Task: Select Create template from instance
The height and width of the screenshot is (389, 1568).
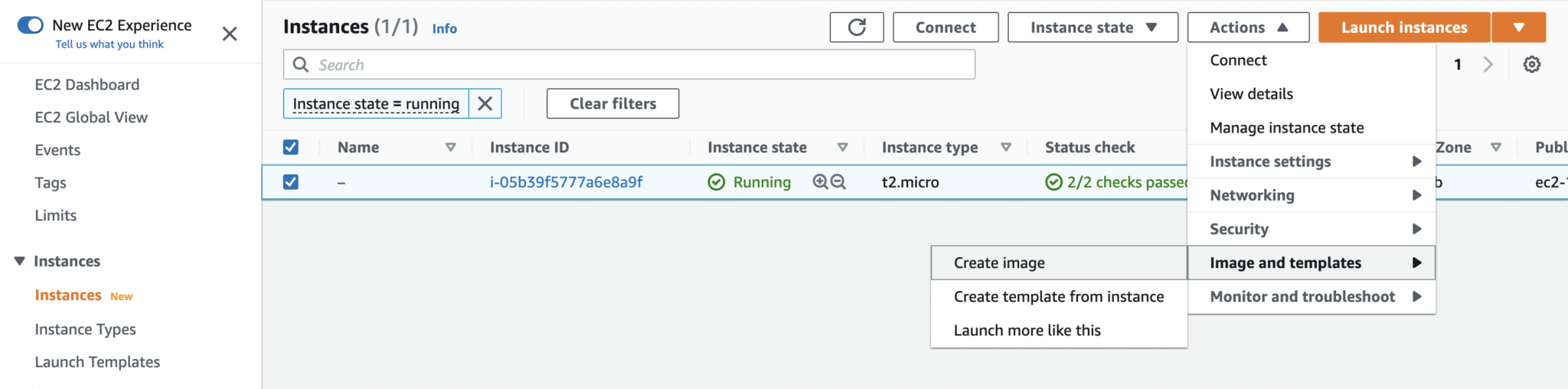Action: [1059, 296]
